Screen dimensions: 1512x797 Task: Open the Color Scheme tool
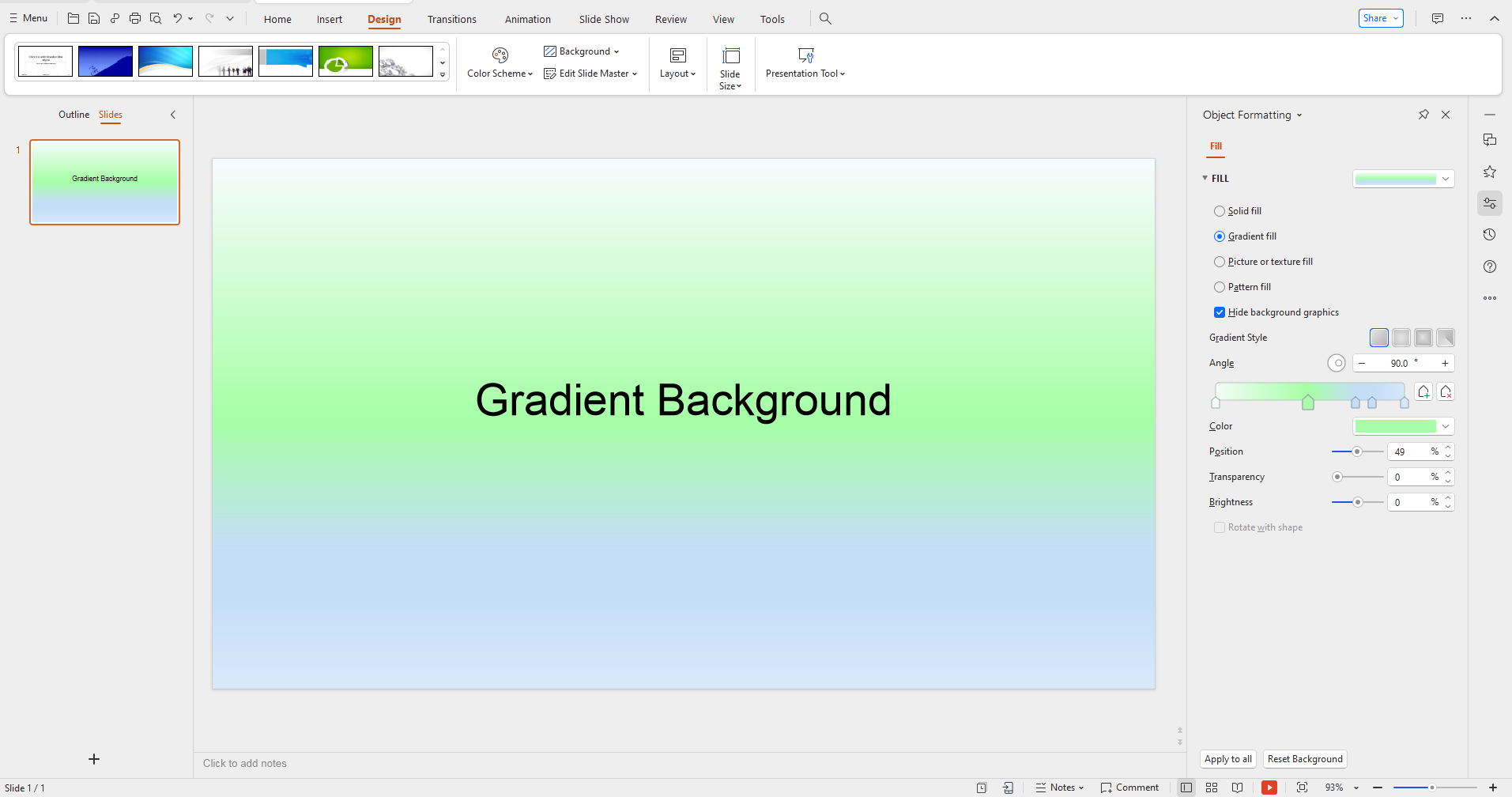498,62
